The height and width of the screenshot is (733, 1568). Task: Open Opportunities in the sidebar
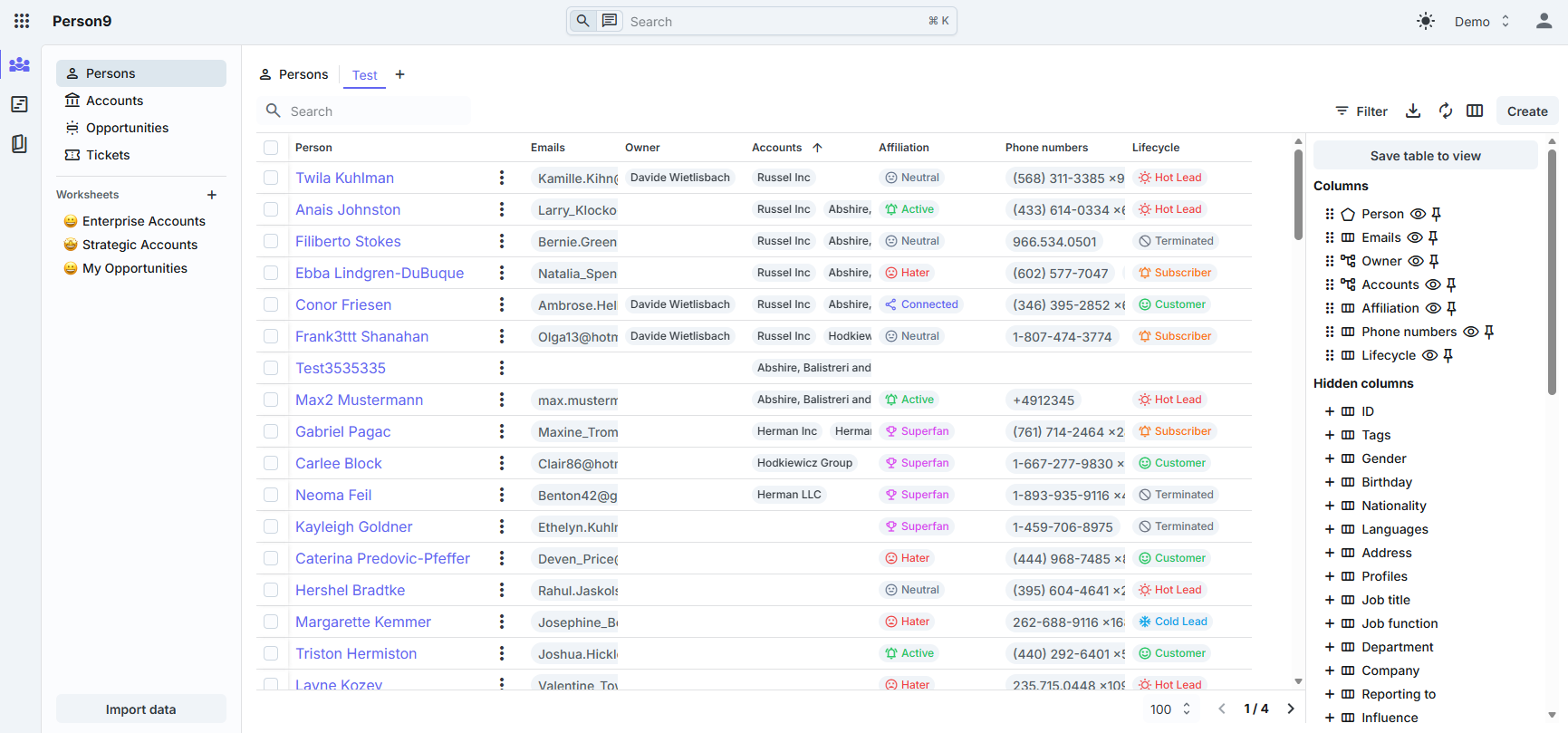(127, 128)
